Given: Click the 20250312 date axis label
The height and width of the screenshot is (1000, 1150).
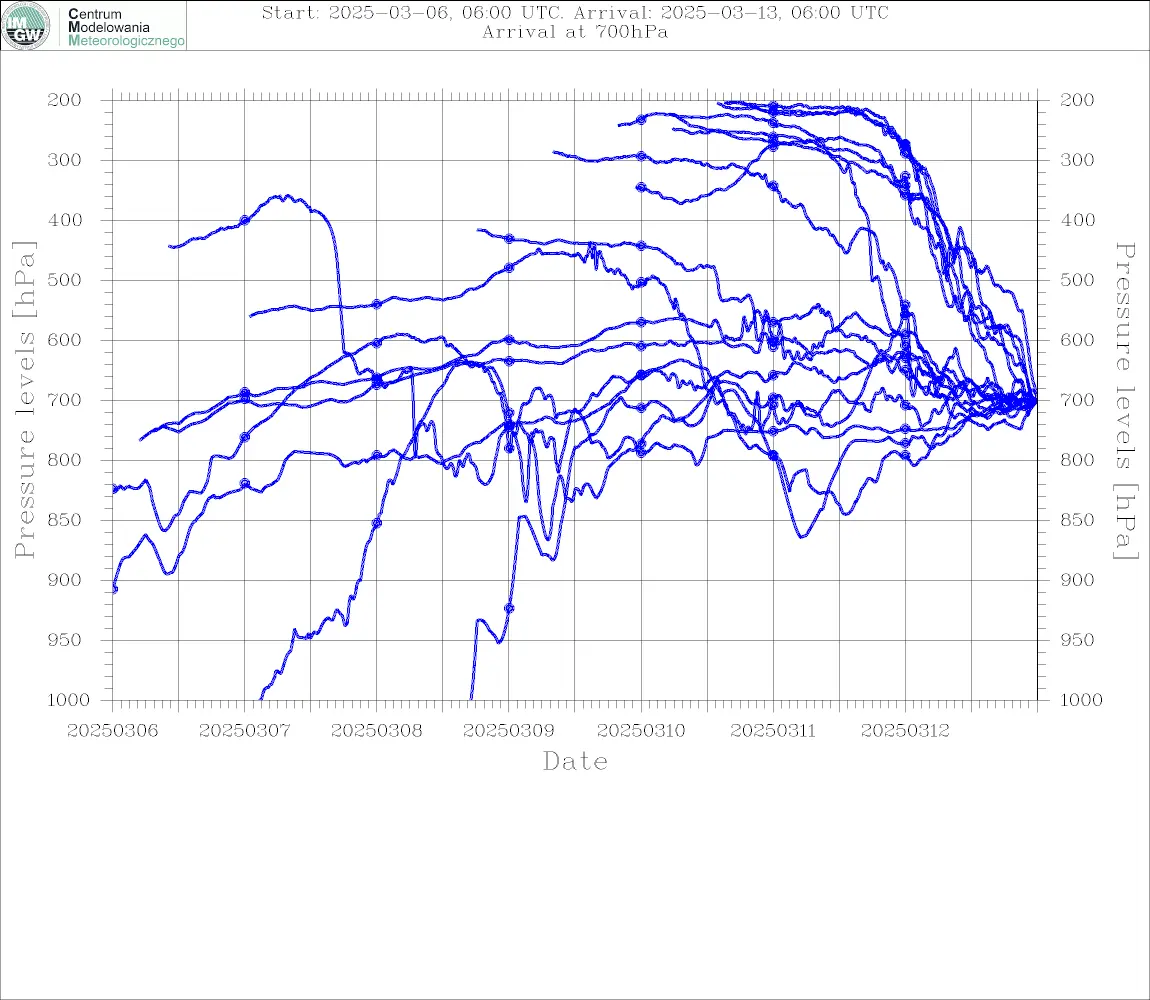Looking at the screenshot, I should click(x=905, y=731).
